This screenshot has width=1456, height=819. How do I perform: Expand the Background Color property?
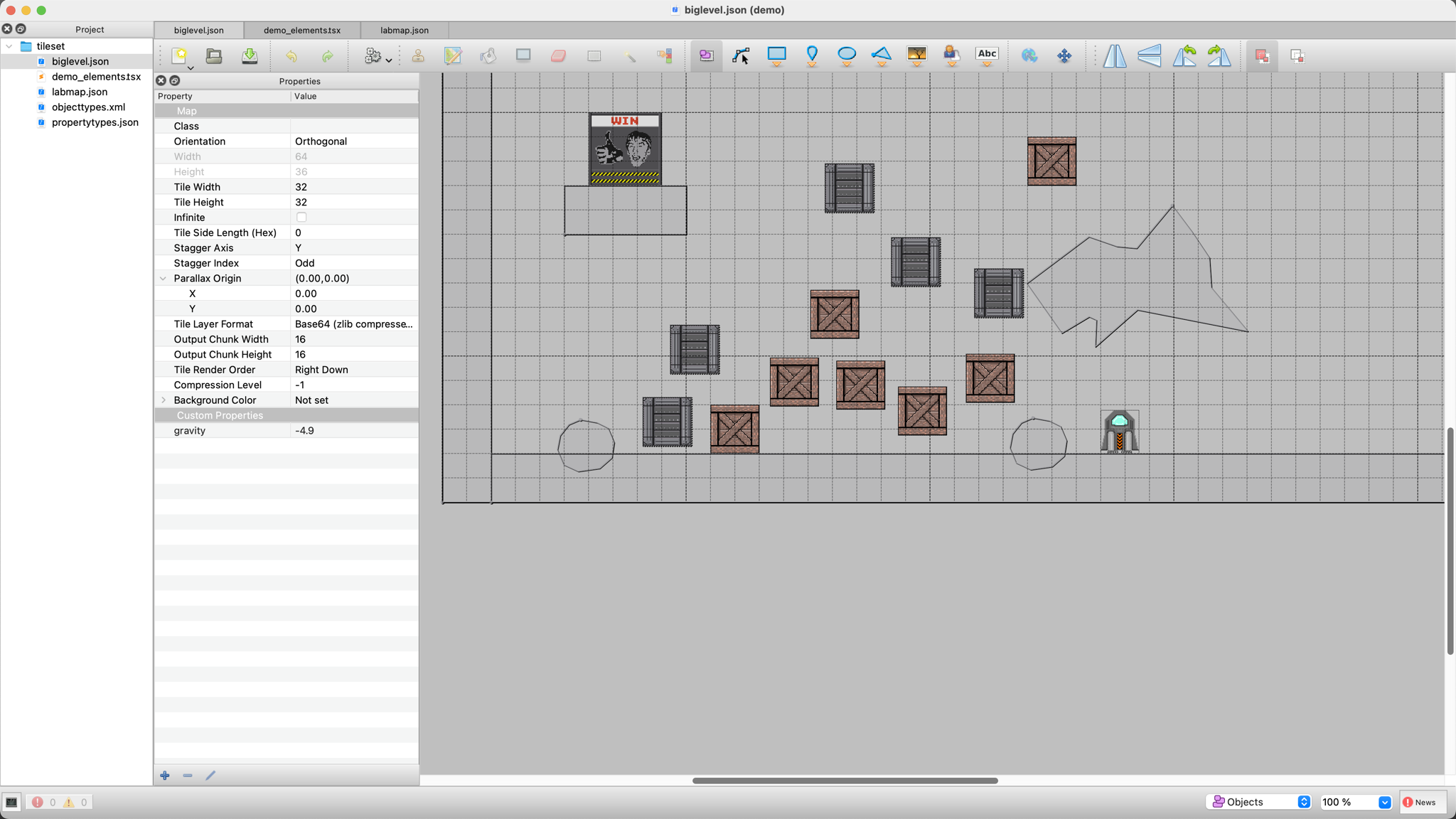[x=164, y=400]
